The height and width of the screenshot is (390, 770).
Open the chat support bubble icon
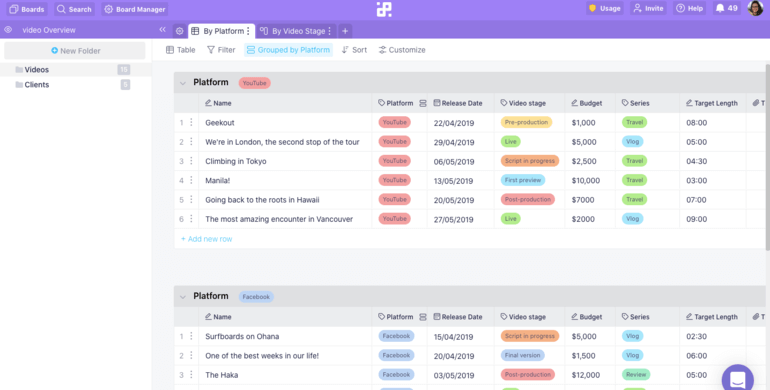[x=738, y=379]
